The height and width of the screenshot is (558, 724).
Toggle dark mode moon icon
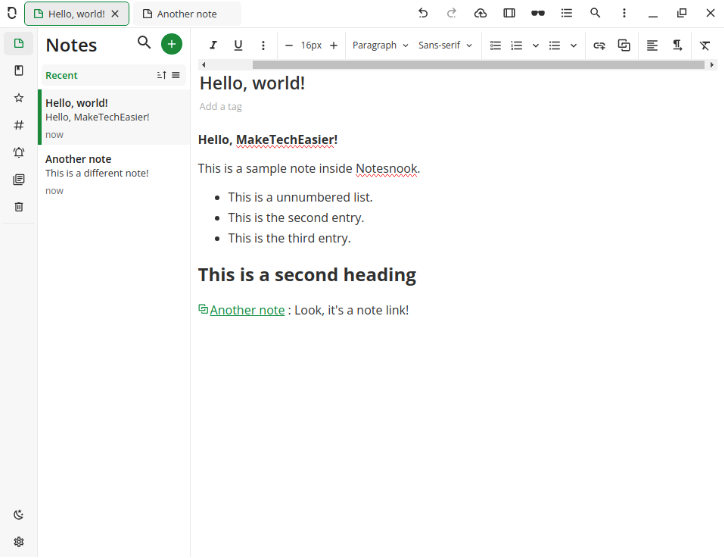(x=18, y=515)
